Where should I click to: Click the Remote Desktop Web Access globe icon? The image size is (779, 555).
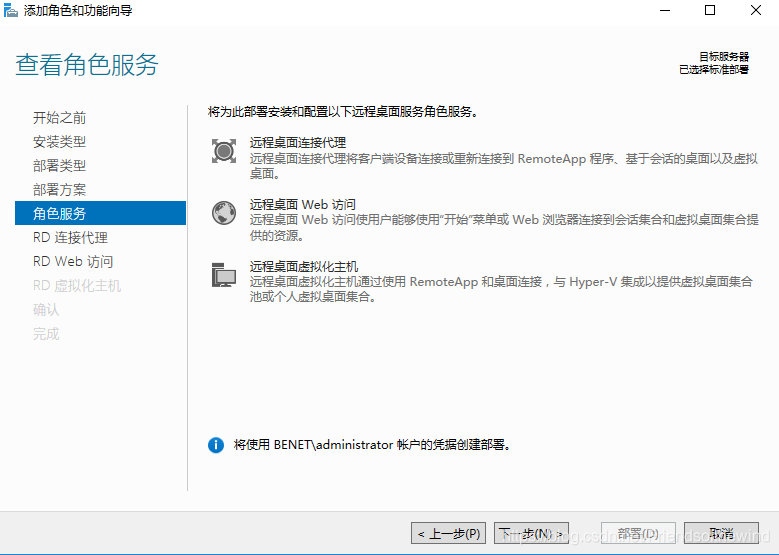click(x=224, y=213)
